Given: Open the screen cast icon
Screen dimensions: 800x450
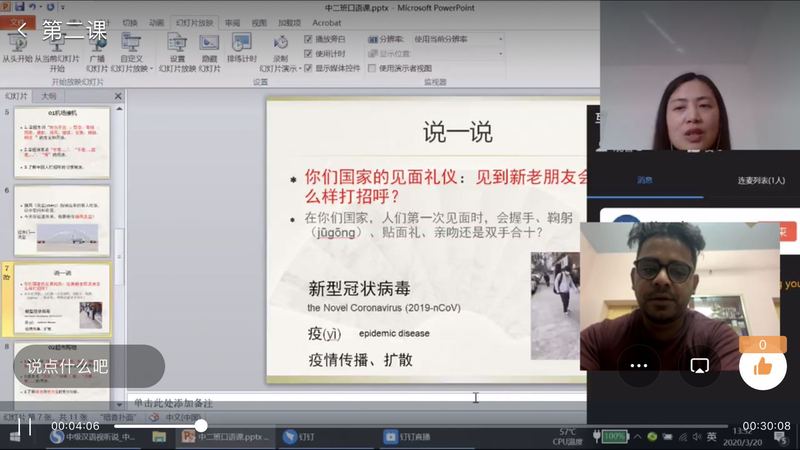Looking at the screenshot, I should click(x=700, y=367).
